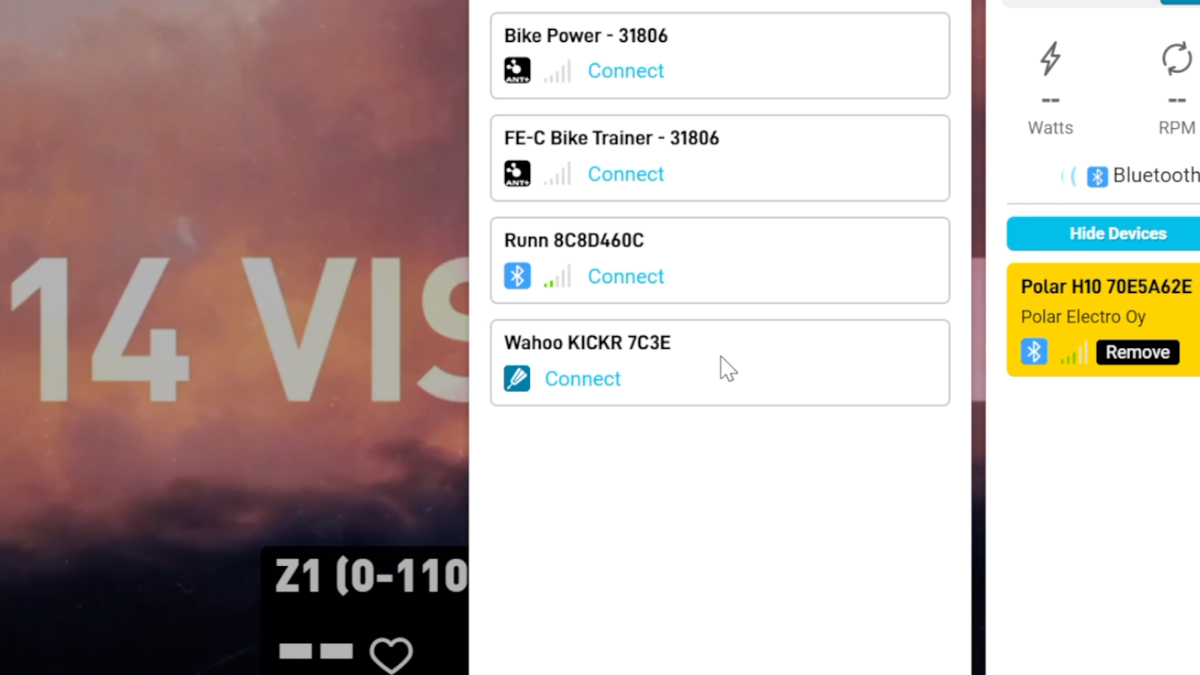Click the Bluetooth icon beside the Bluetooth label
Viewport: 1200px width, 675px height.
tap(1097, 176)
